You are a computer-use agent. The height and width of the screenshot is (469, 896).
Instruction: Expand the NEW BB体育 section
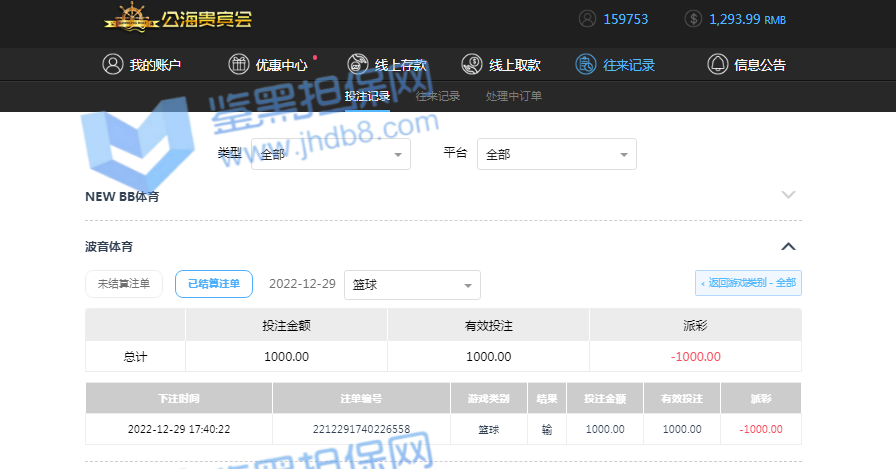pyautogui.click(x=788, y=195)
